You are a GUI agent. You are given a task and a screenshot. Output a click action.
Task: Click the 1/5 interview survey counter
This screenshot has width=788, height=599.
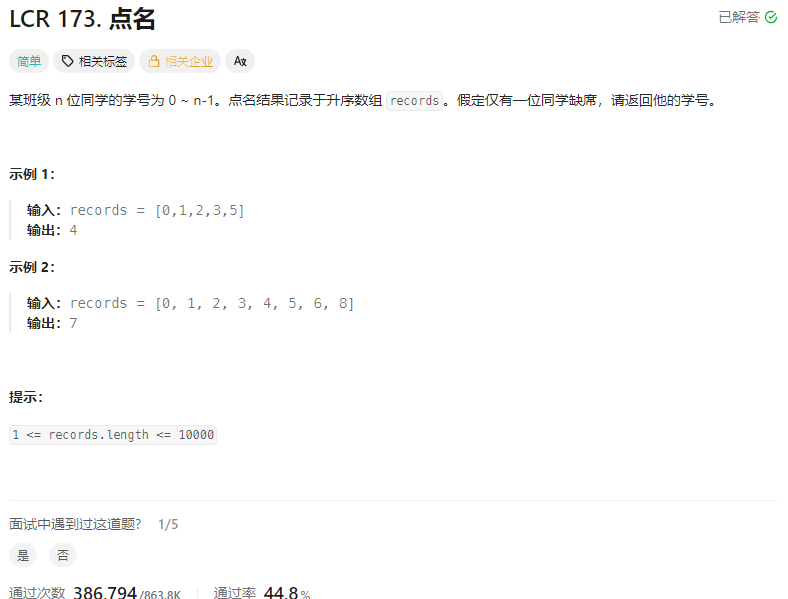coord(168,525)
